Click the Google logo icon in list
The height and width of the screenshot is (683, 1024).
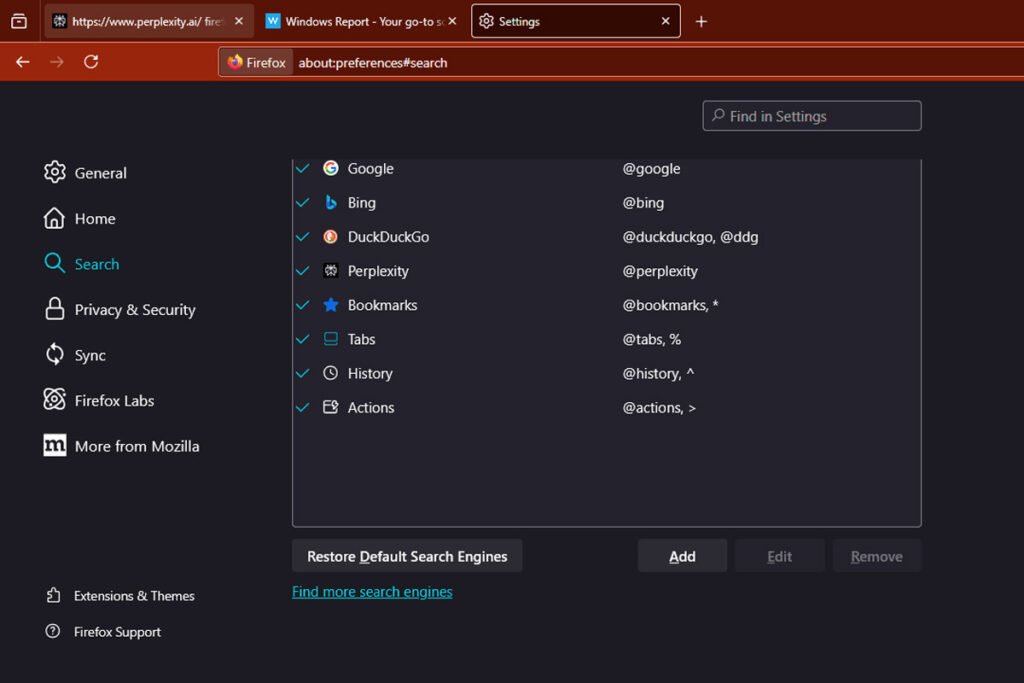(330, 168)
